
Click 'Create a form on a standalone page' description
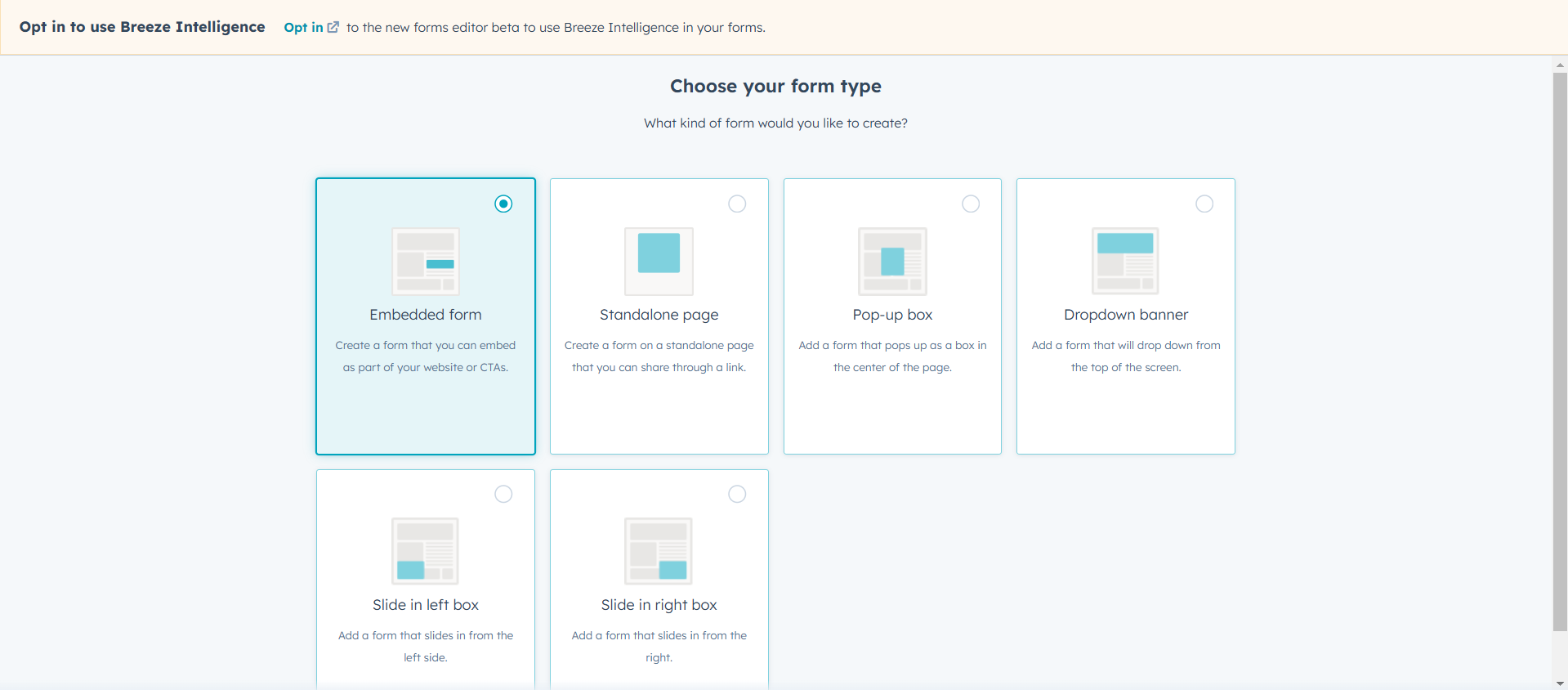(659, 356)
